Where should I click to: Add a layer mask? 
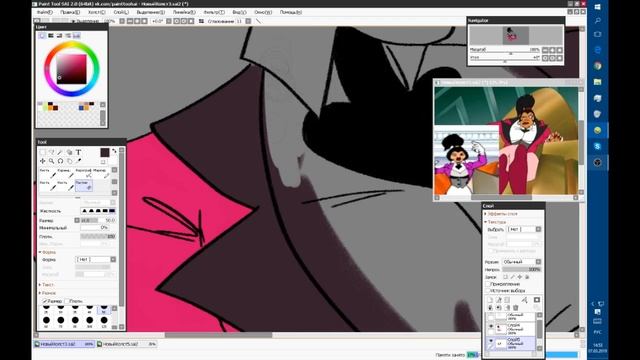[536, 300]
